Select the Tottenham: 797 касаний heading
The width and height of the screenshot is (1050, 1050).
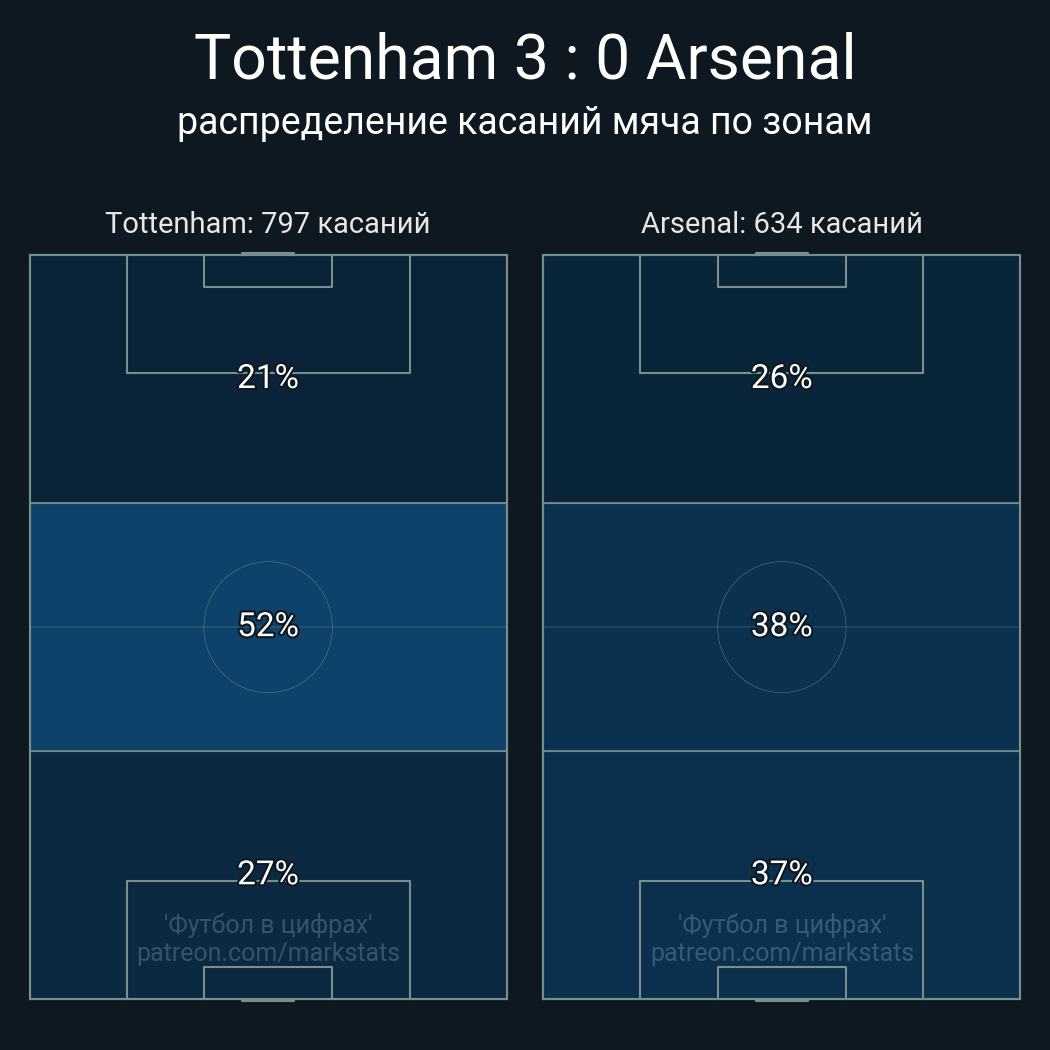click(x=268, y=222)
